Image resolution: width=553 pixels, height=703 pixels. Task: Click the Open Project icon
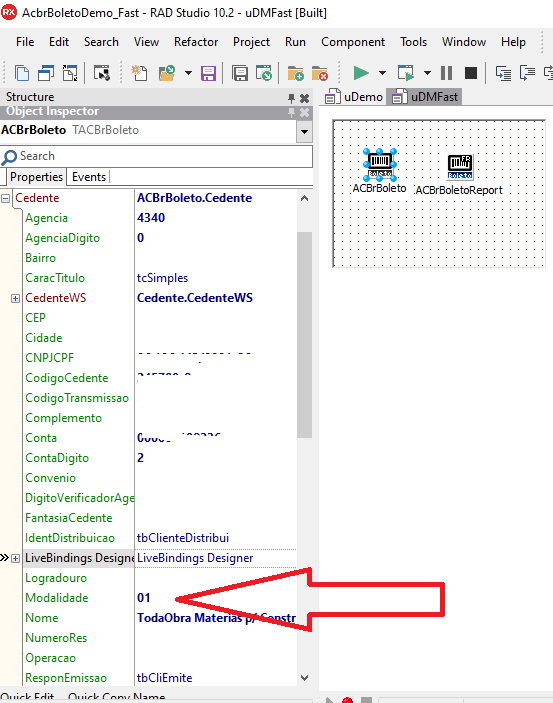(x=264, y=73)
